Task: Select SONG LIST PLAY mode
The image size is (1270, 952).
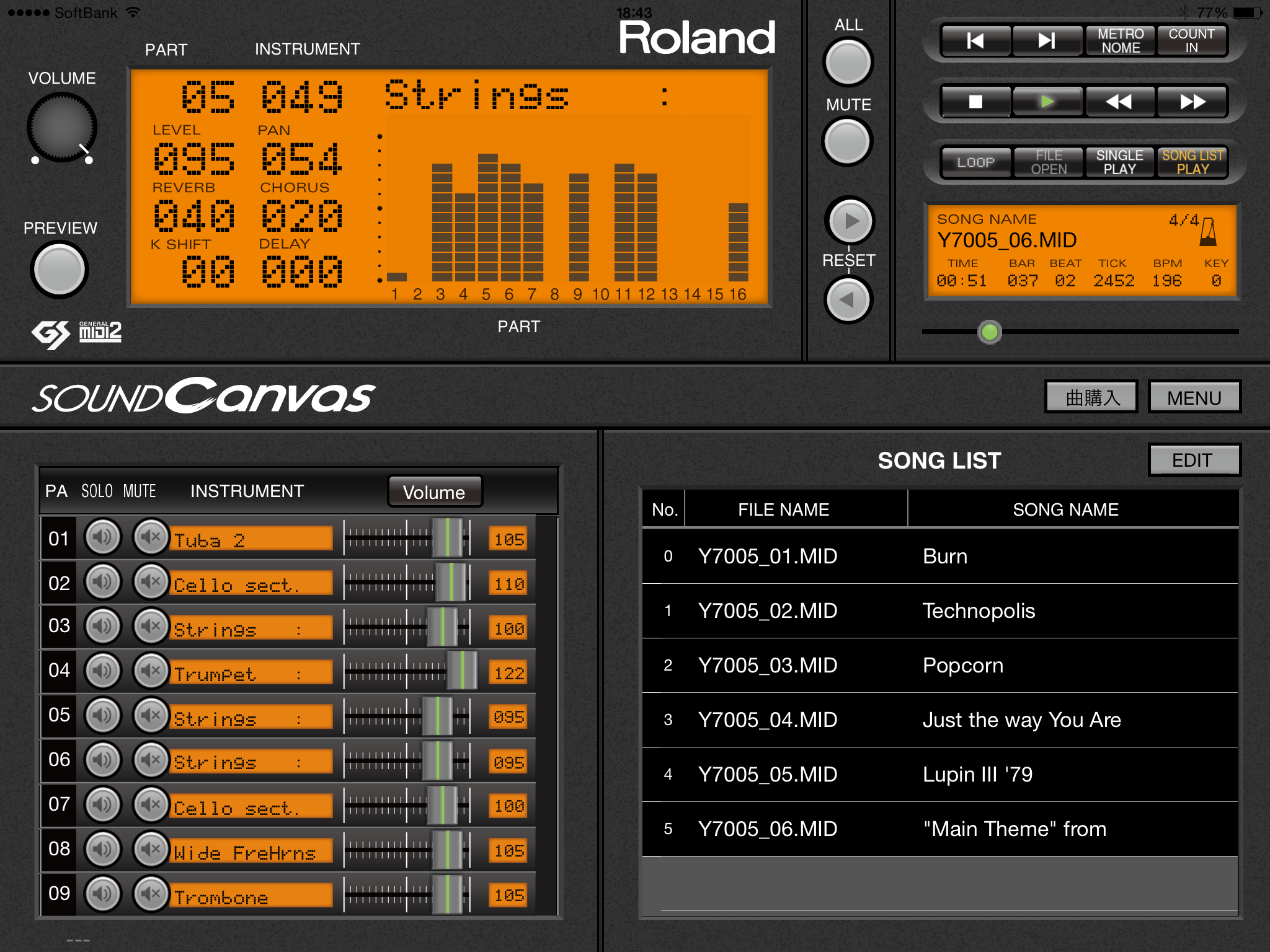Action: [1191, 162]
